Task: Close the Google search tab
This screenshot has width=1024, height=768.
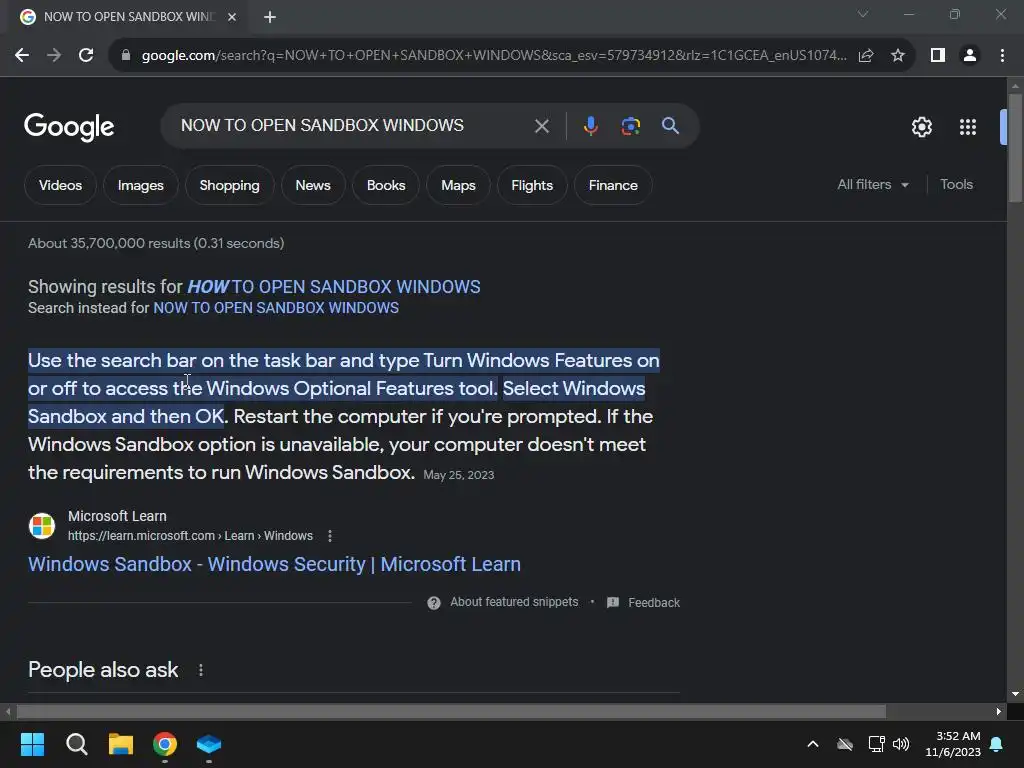Action: click(x=232, y=17)
